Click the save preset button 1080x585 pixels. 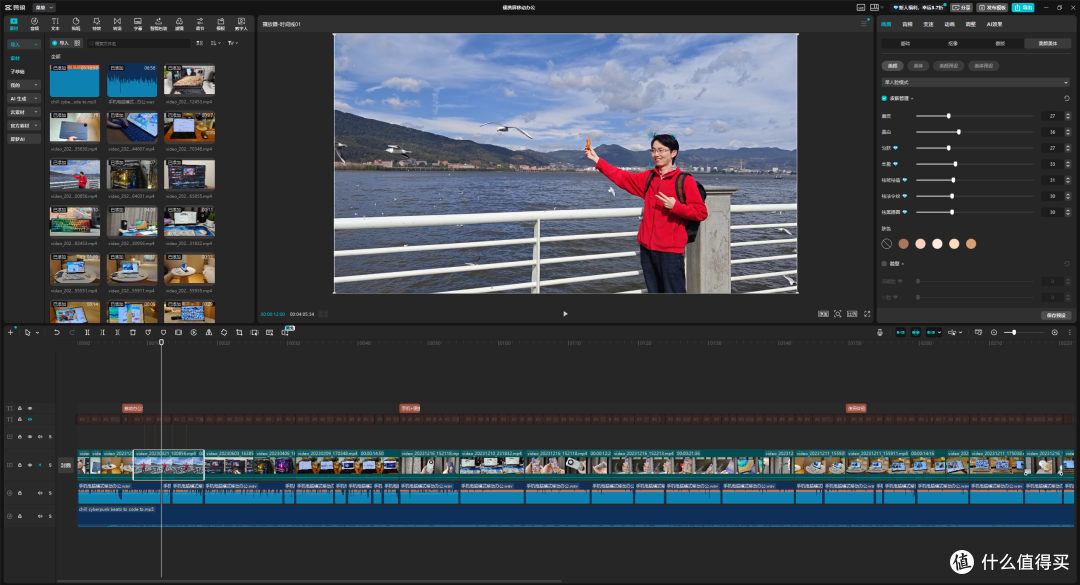(1056, 315)
